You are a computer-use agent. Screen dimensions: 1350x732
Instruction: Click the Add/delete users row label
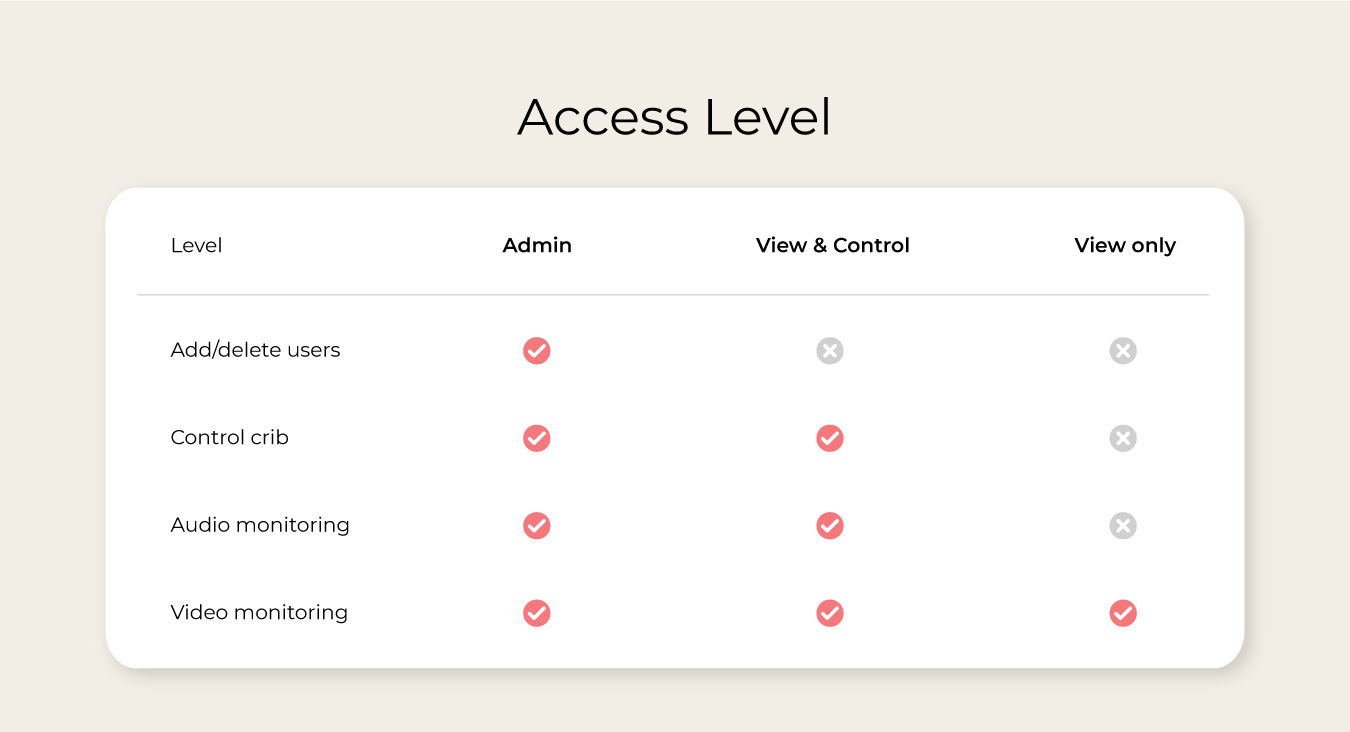point(256,350)
